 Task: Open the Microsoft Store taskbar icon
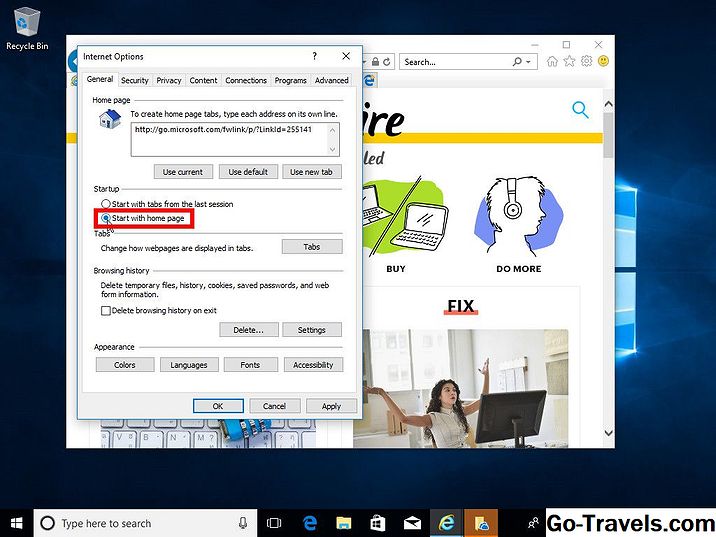coord(378,523)
